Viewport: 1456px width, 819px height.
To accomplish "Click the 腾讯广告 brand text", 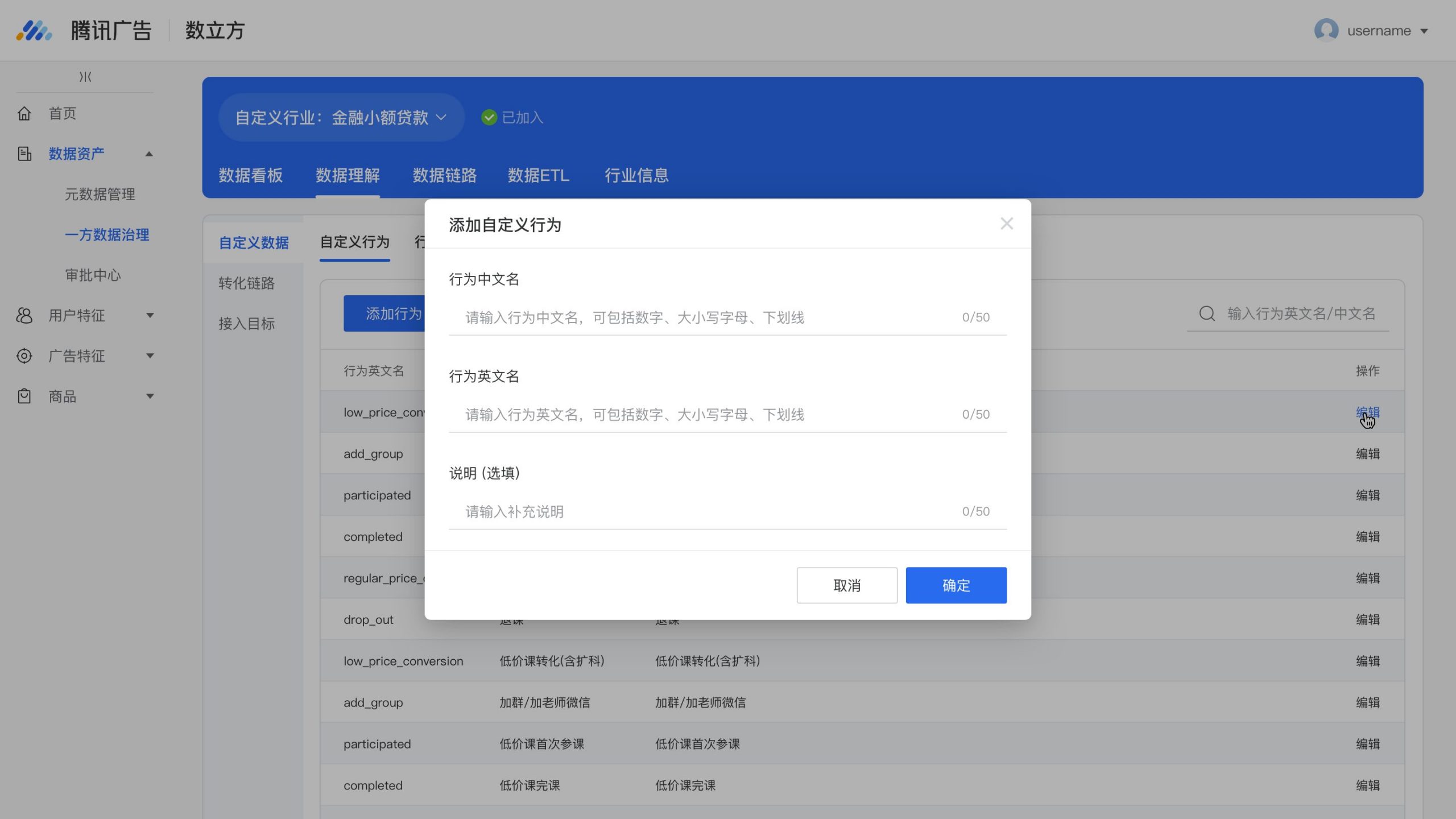I will tap(111, 31).
